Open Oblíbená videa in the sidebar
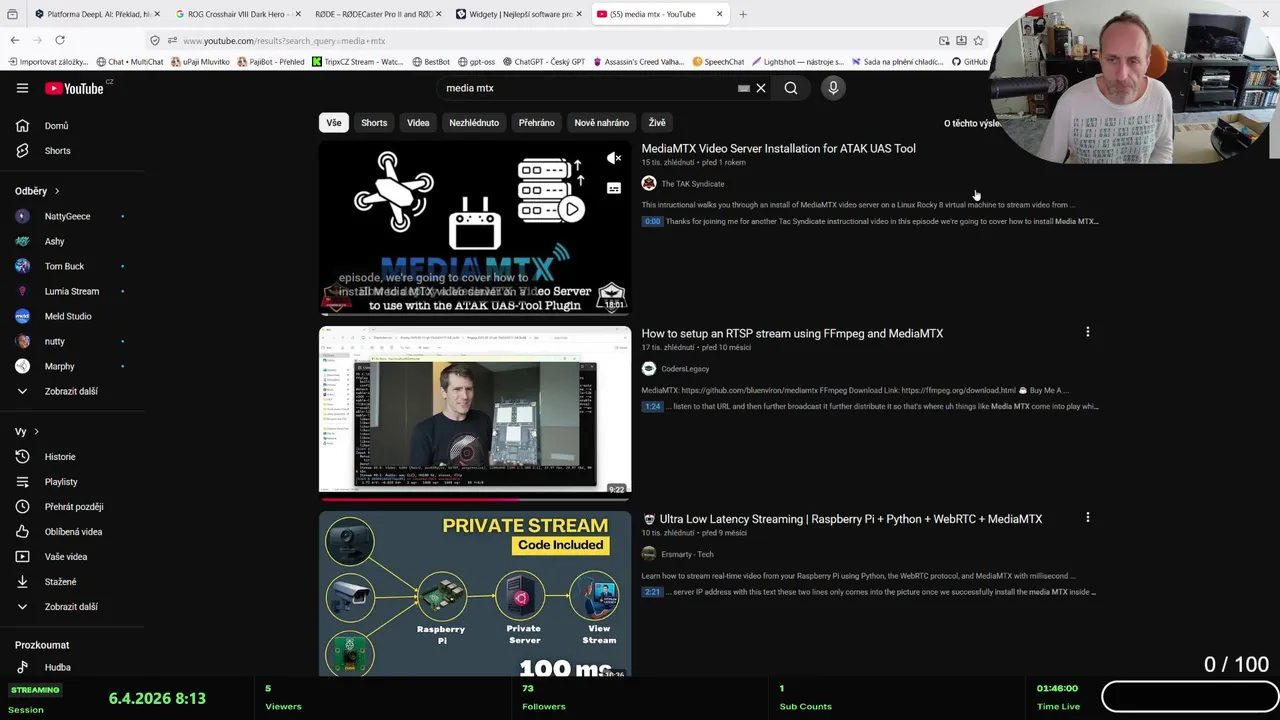 (73, 532)
